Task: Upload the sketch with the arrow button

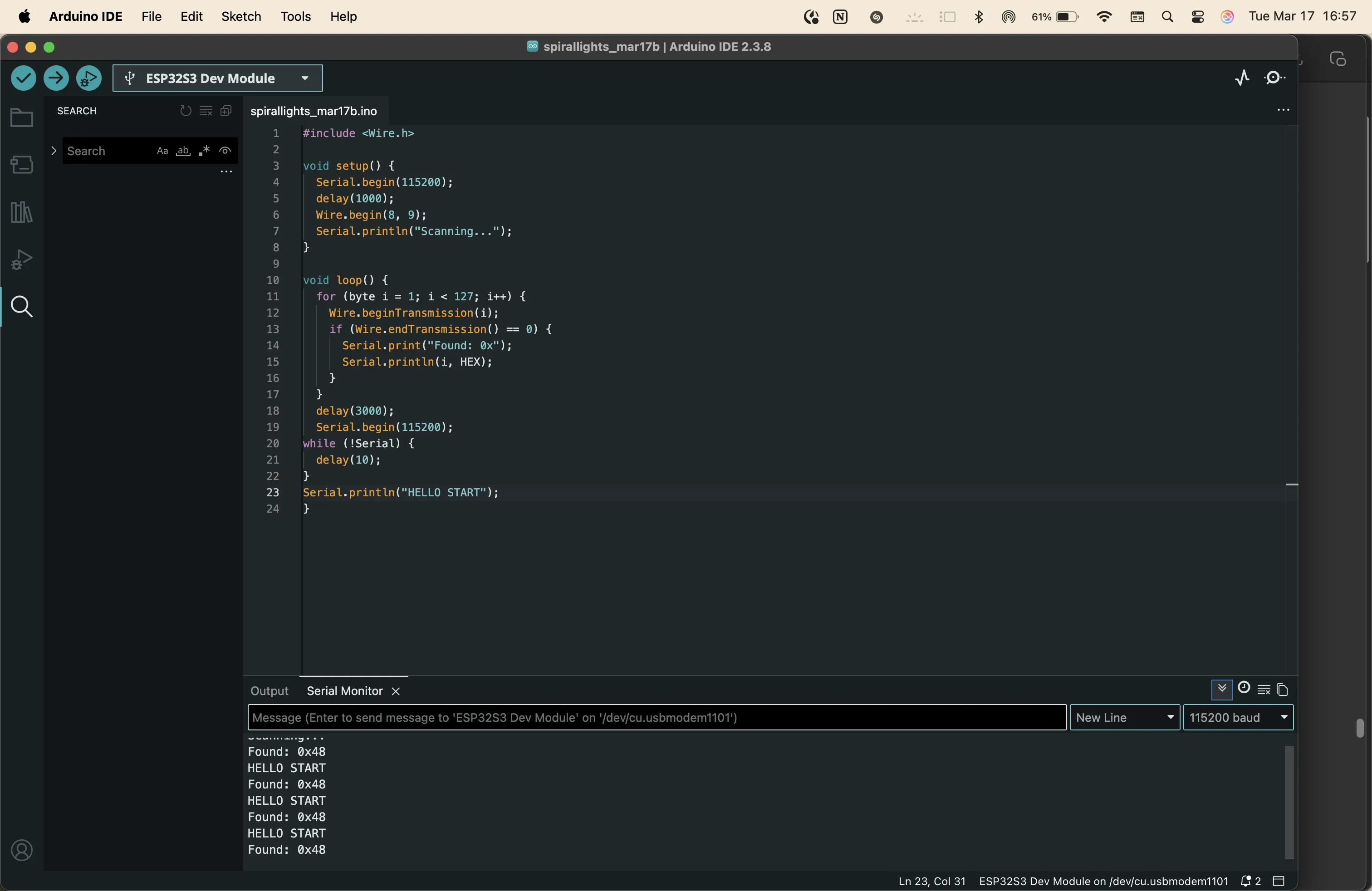Action: (x=56, y=78)
